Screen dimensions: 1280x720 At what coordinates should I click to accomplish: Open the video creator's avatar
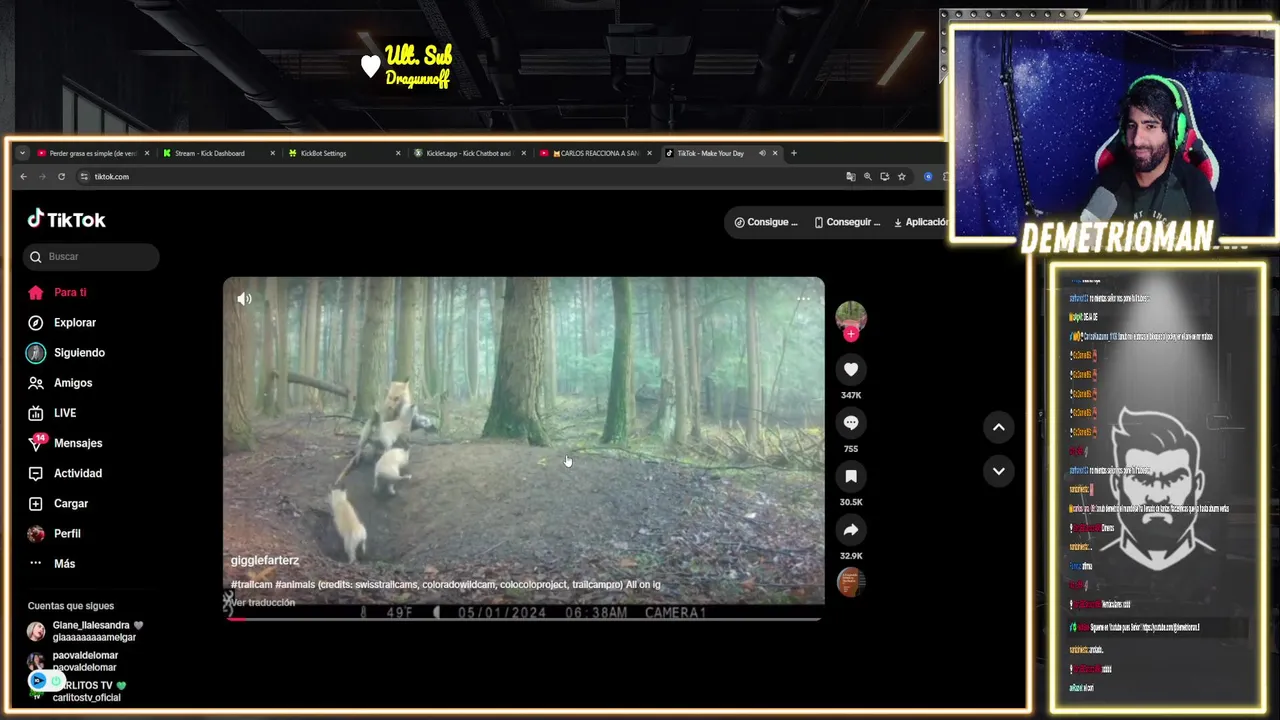(851, 316)
